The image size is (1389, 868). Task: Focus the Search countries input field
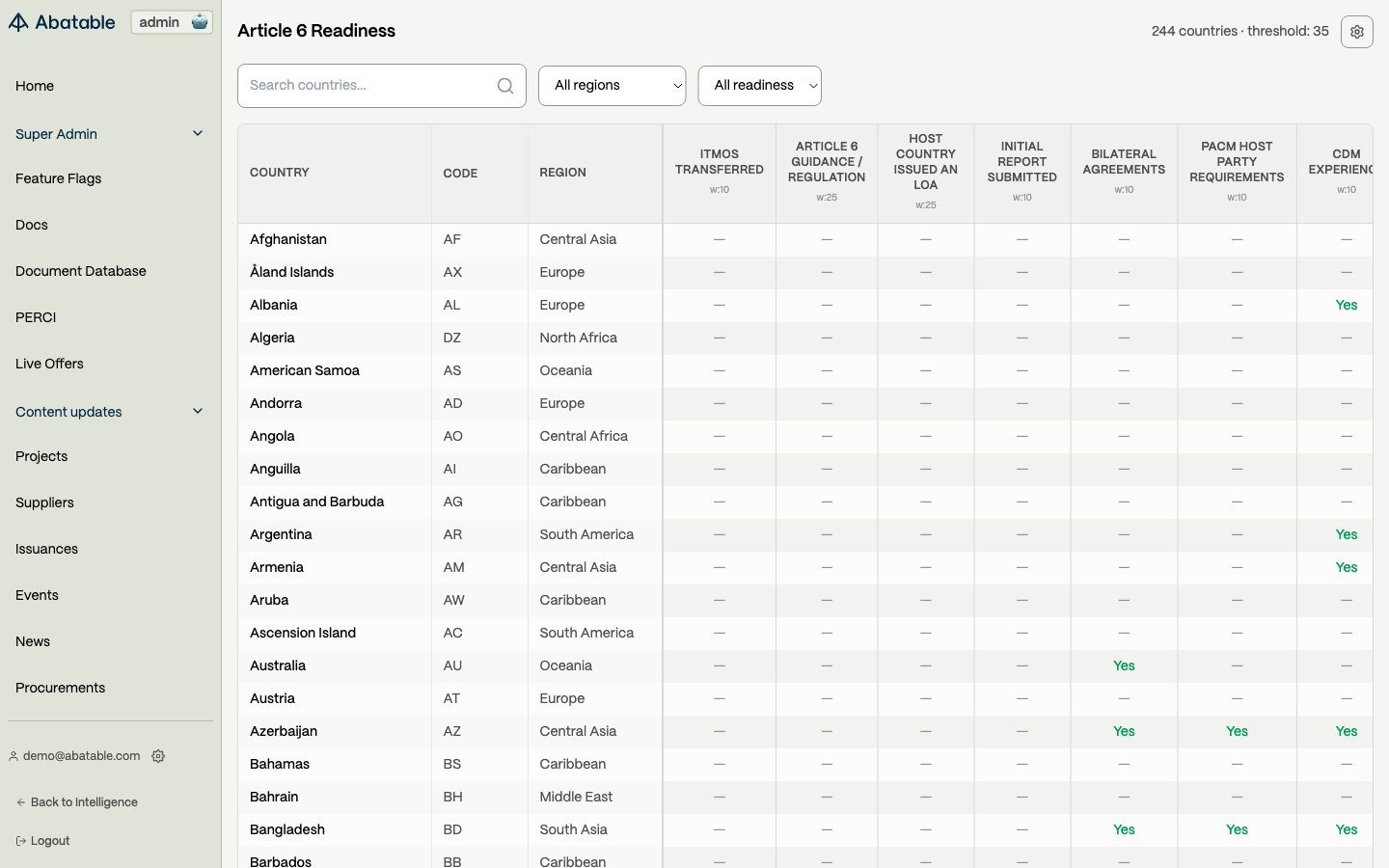[367, 86]
